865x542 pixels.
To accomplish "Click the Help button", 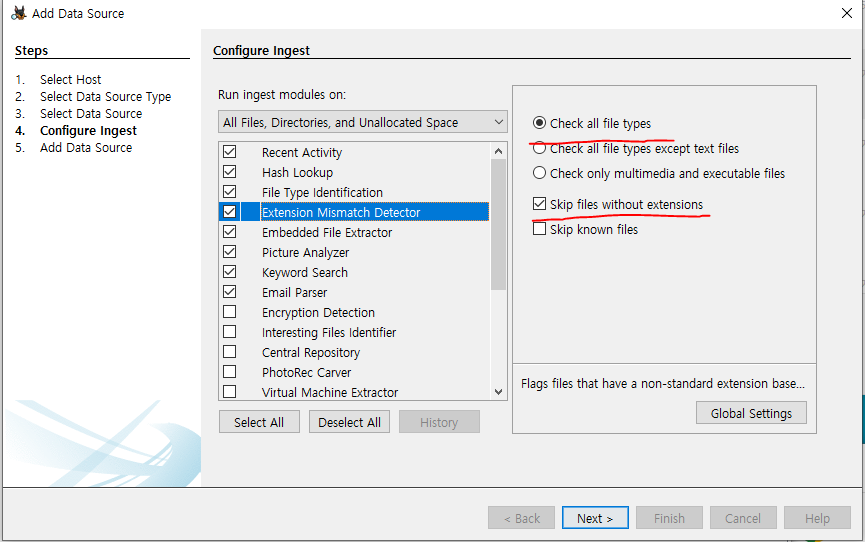I will [x=817, y=518].
